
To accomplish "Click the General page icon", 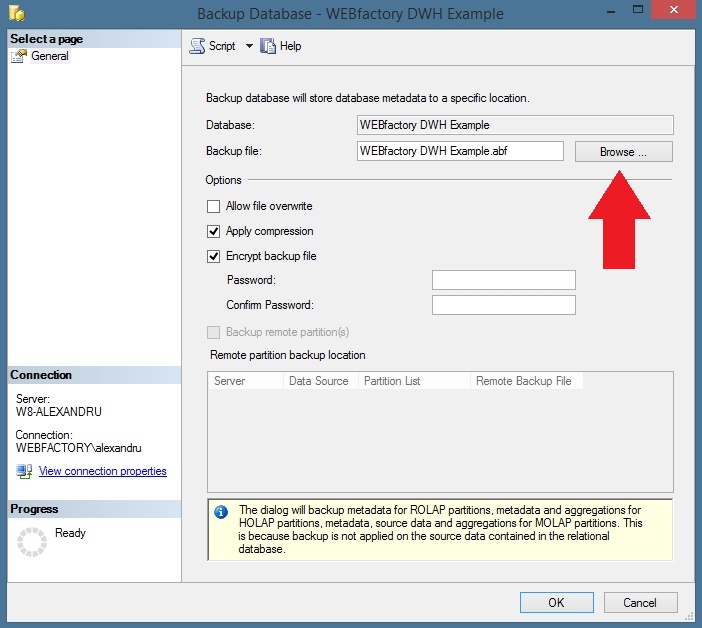I will click(x=19, y=57).
